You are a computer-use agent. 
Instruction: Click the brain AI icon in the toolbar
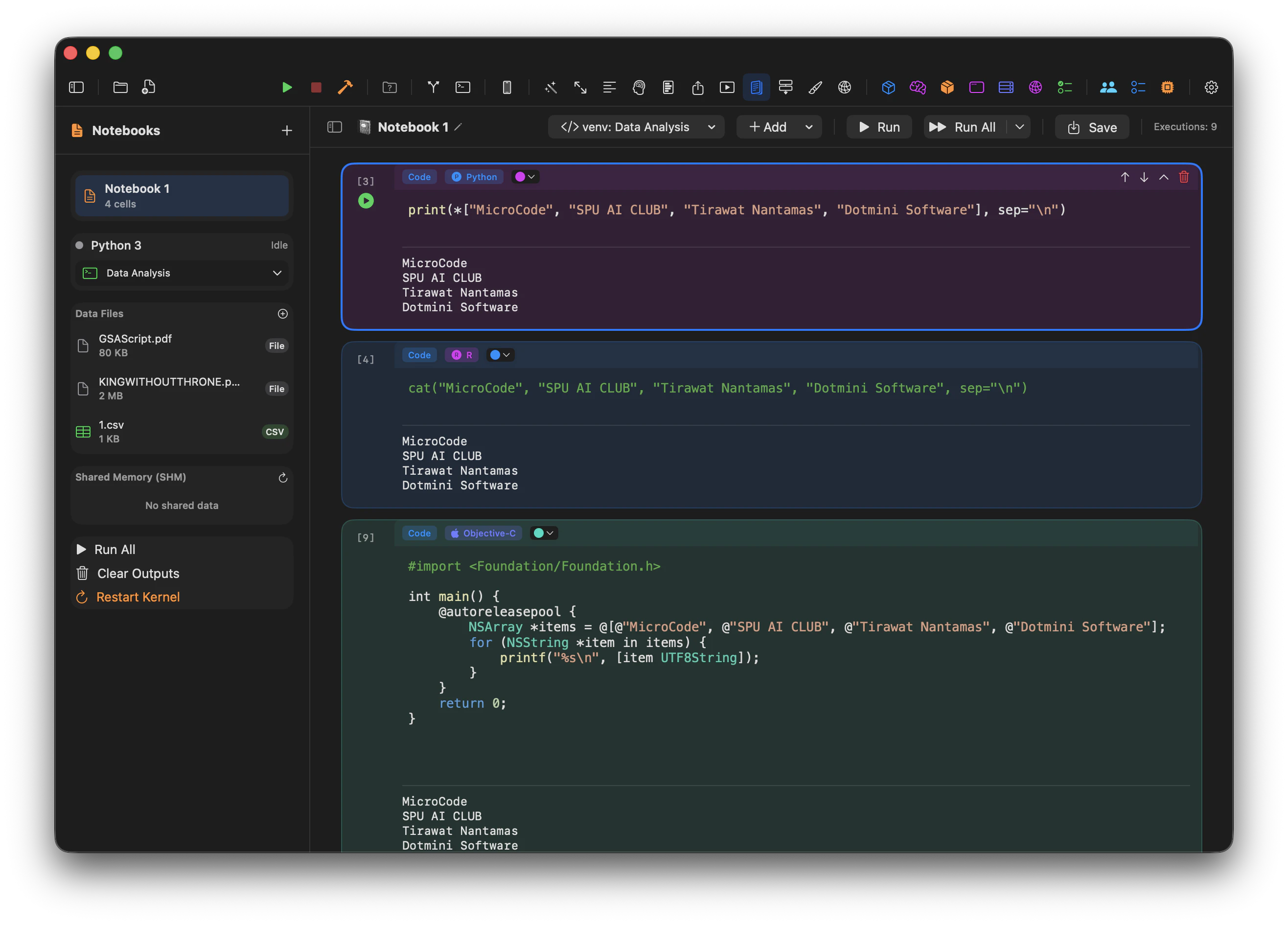[639, 88]
